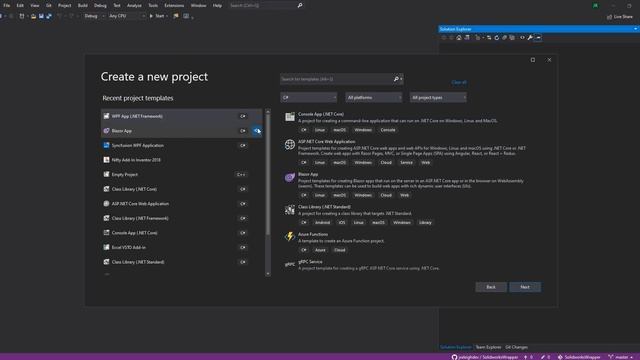Select the gRPC Service template title
The width and height of the screenshot is (640, 360).
[310, 262]
